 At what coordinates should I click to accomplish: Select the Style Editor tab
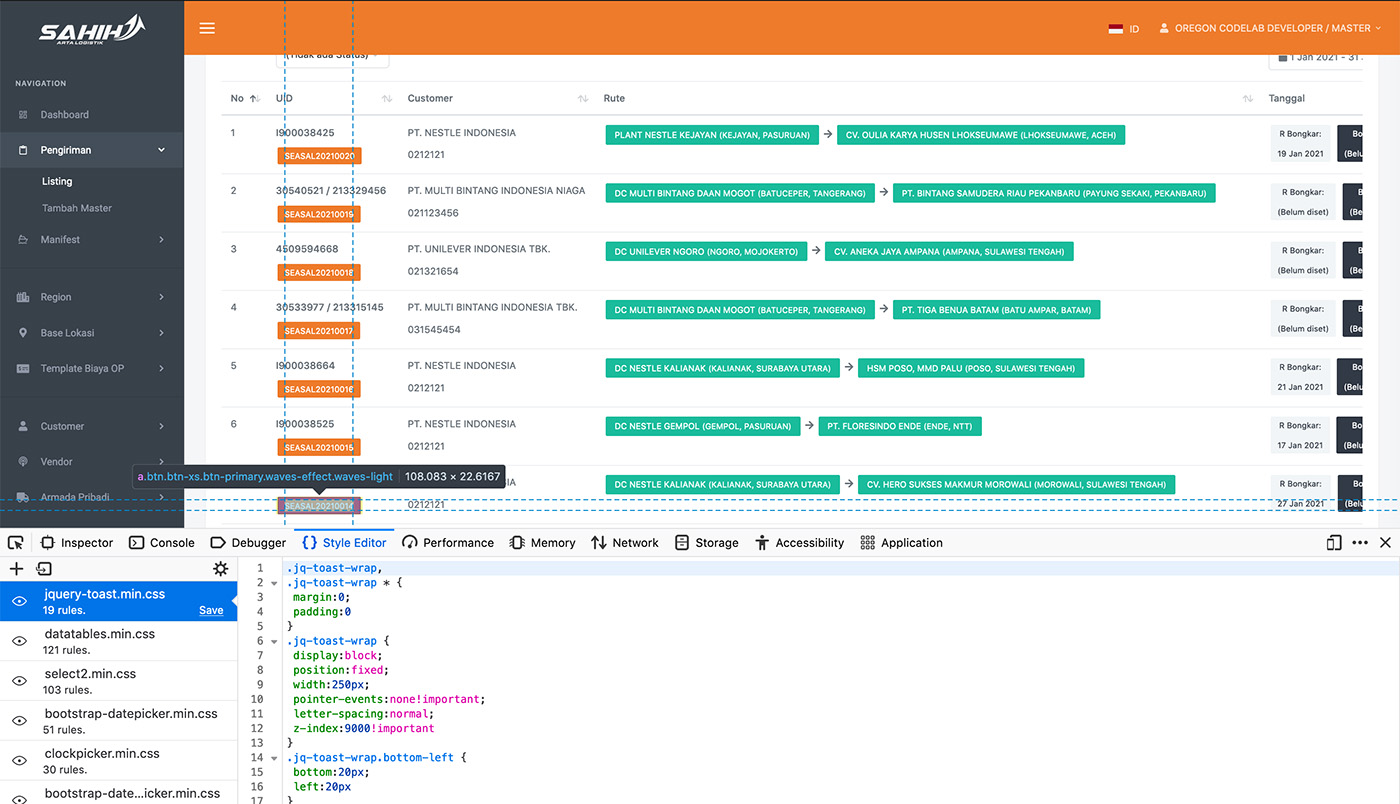point(344,543)
